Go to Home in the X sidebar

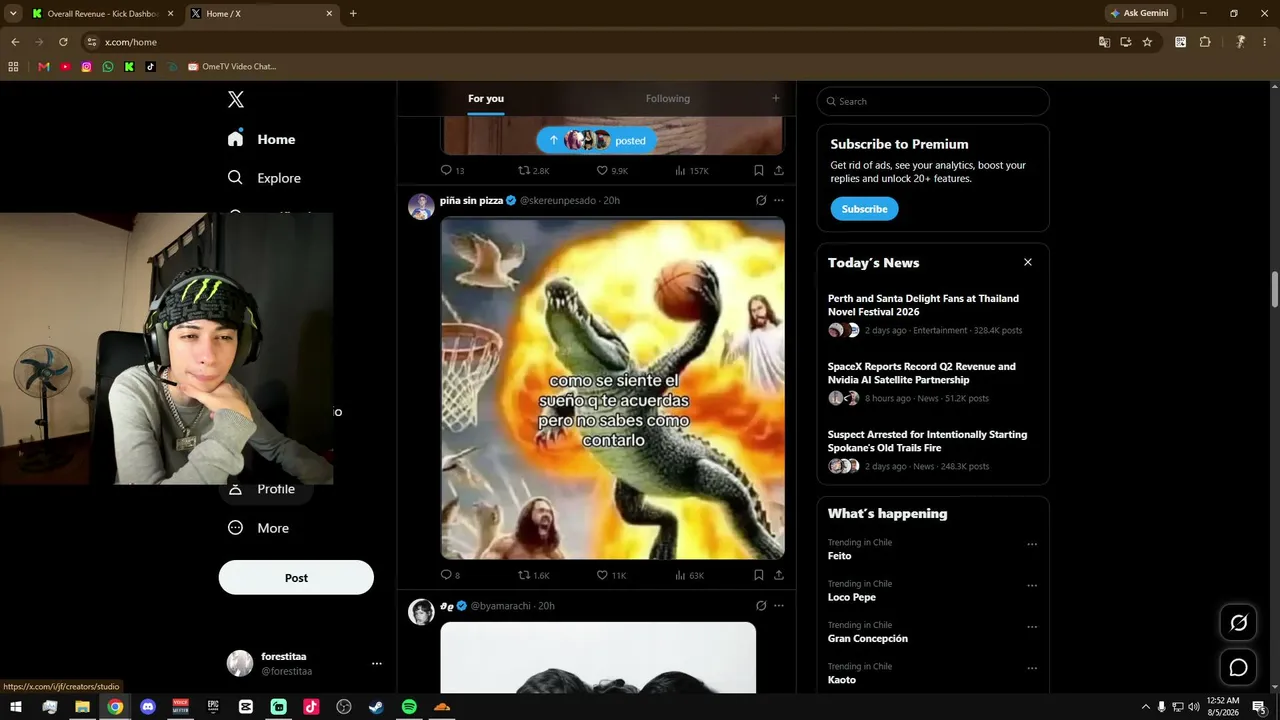[x=261, y=139]
